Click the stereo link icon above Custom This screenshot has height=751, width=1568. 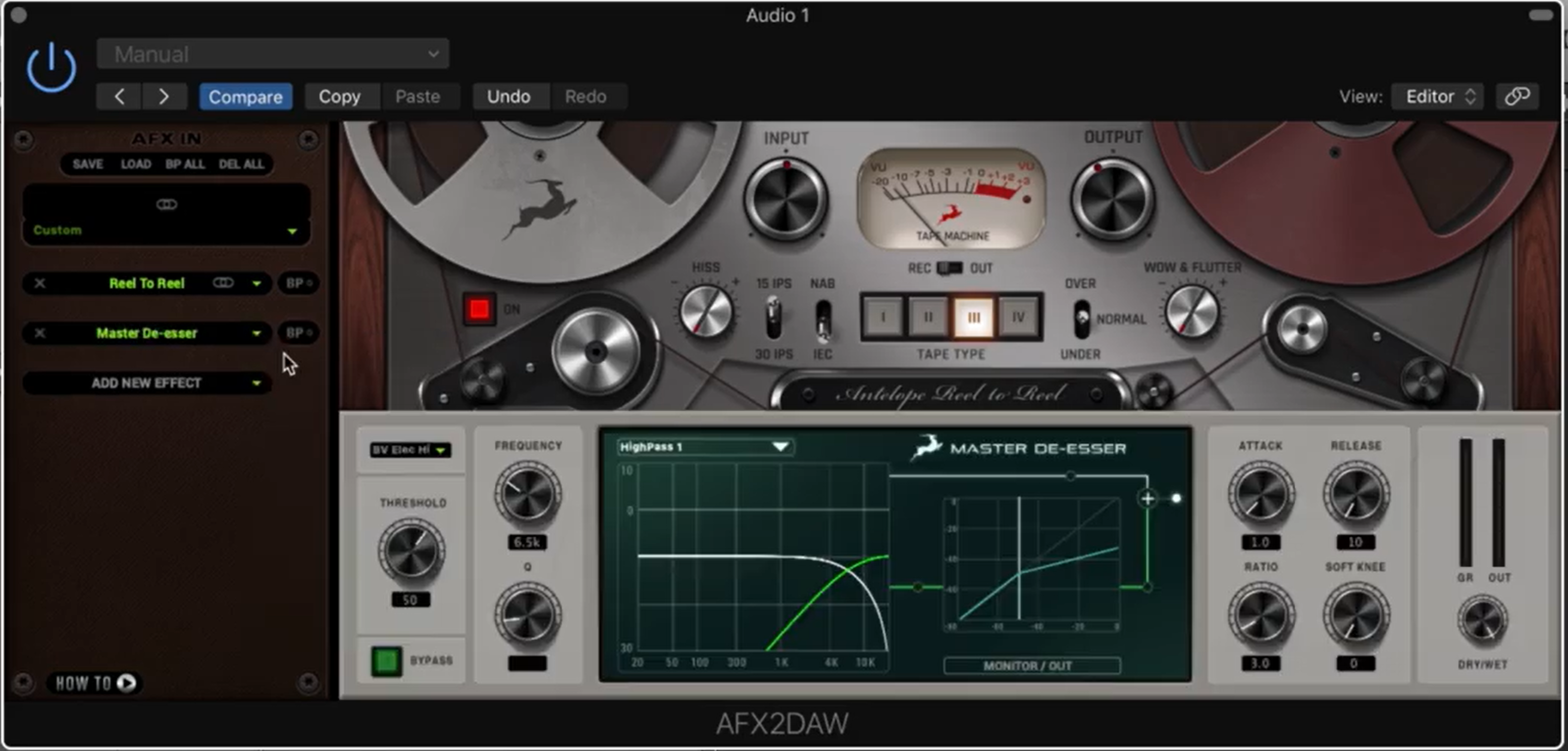click(167, 204)
